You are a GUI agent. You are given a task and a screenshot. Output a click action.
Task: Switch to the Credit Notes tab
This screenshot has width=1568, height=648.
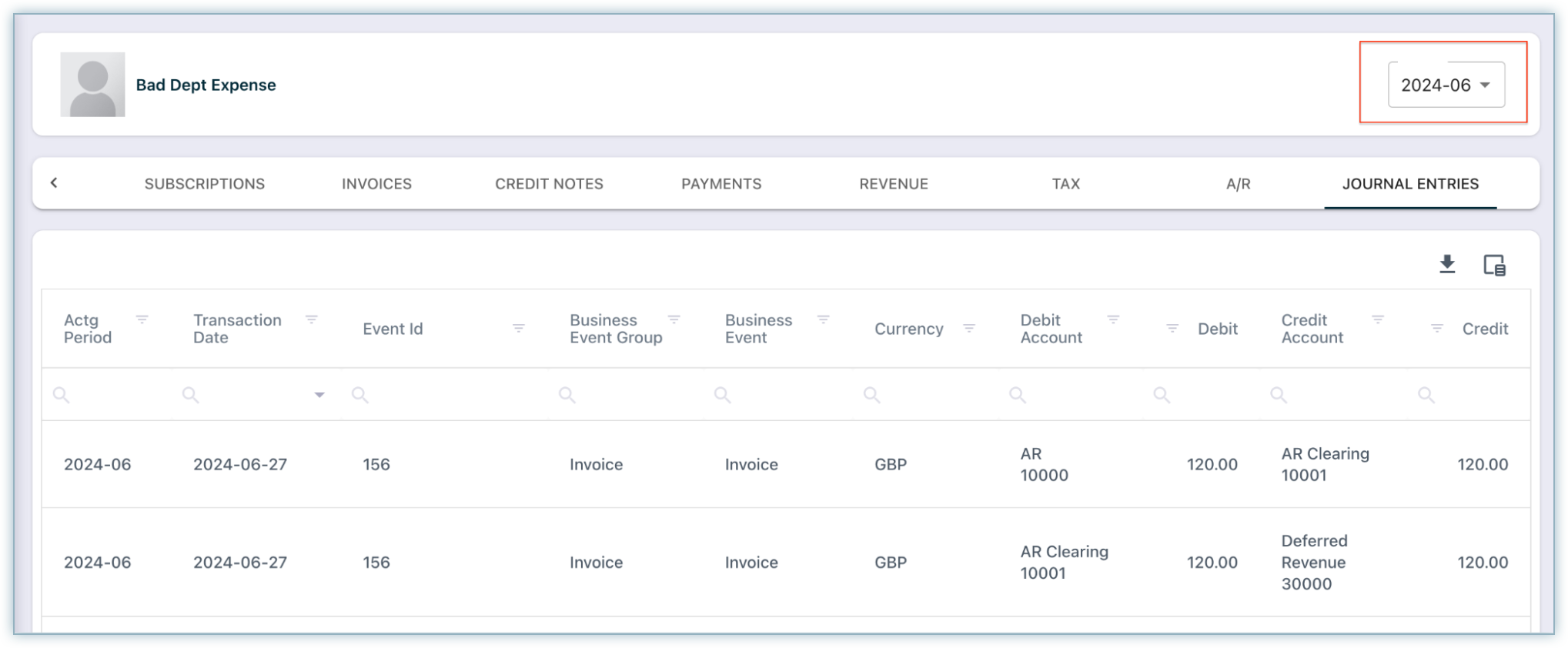[x=549, y=184]
